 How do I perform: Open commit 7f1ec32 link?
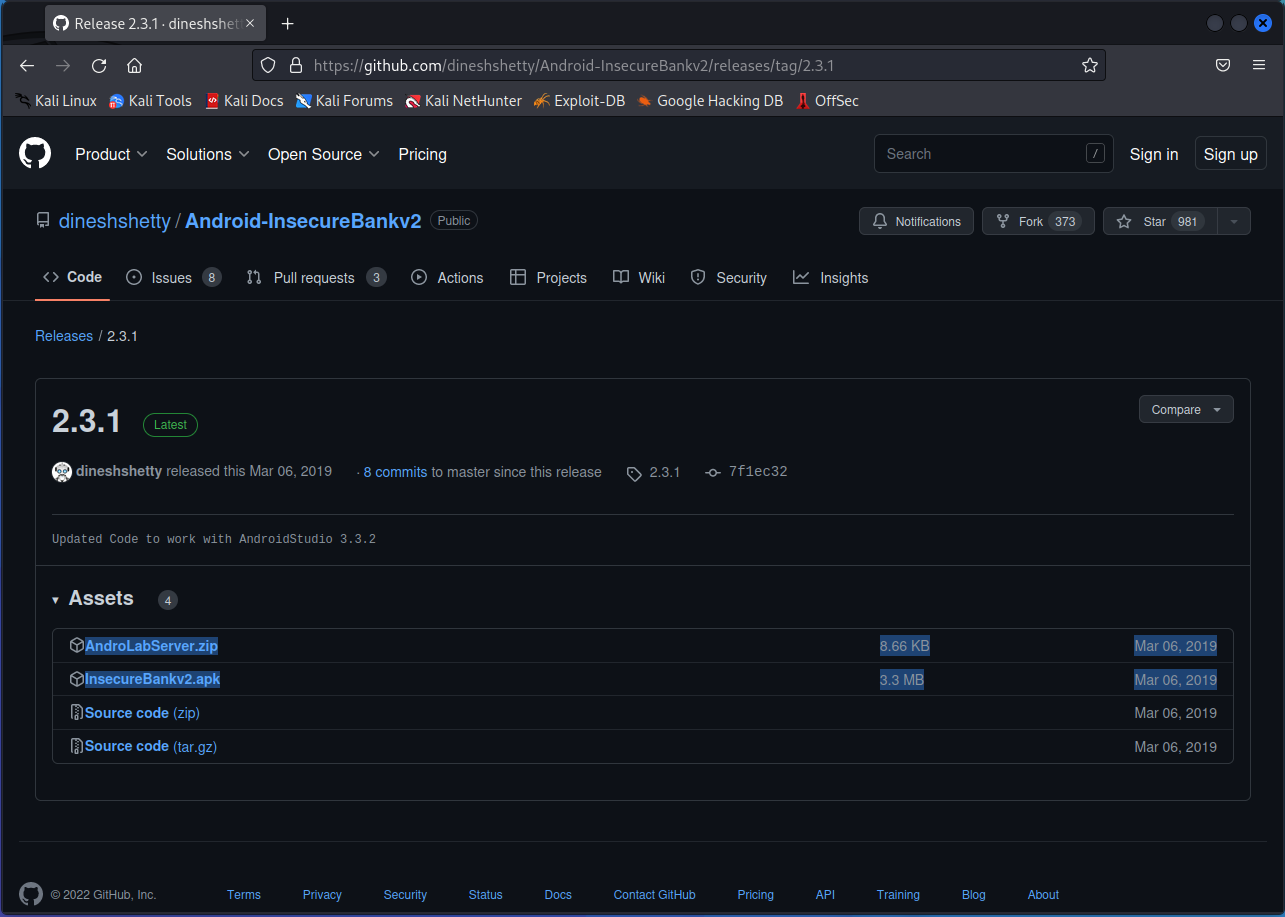pyautogui.click(x=748, y=472)
